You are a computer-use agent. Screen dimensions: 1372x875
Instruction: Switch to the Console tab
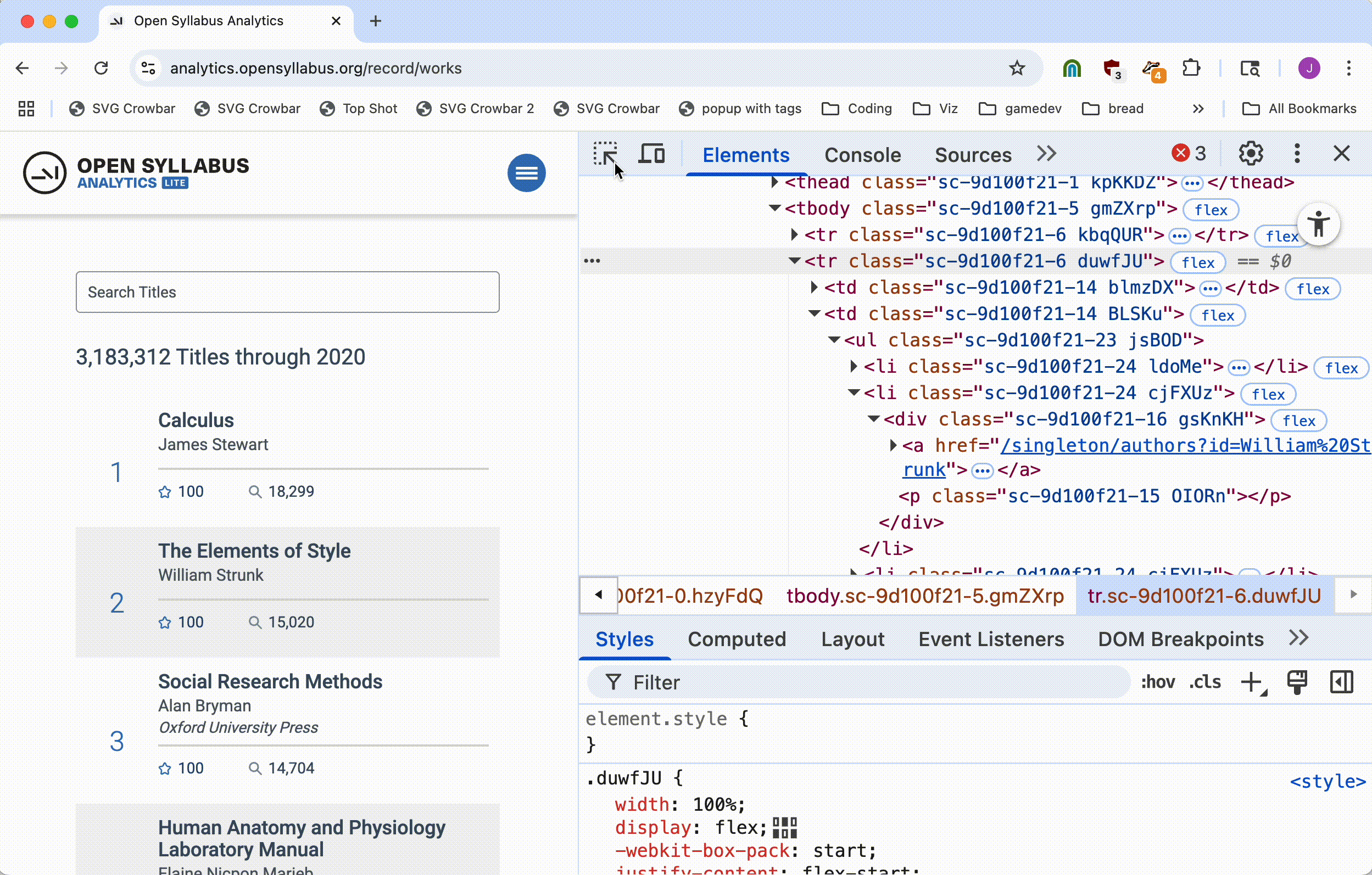coord(862,155)
